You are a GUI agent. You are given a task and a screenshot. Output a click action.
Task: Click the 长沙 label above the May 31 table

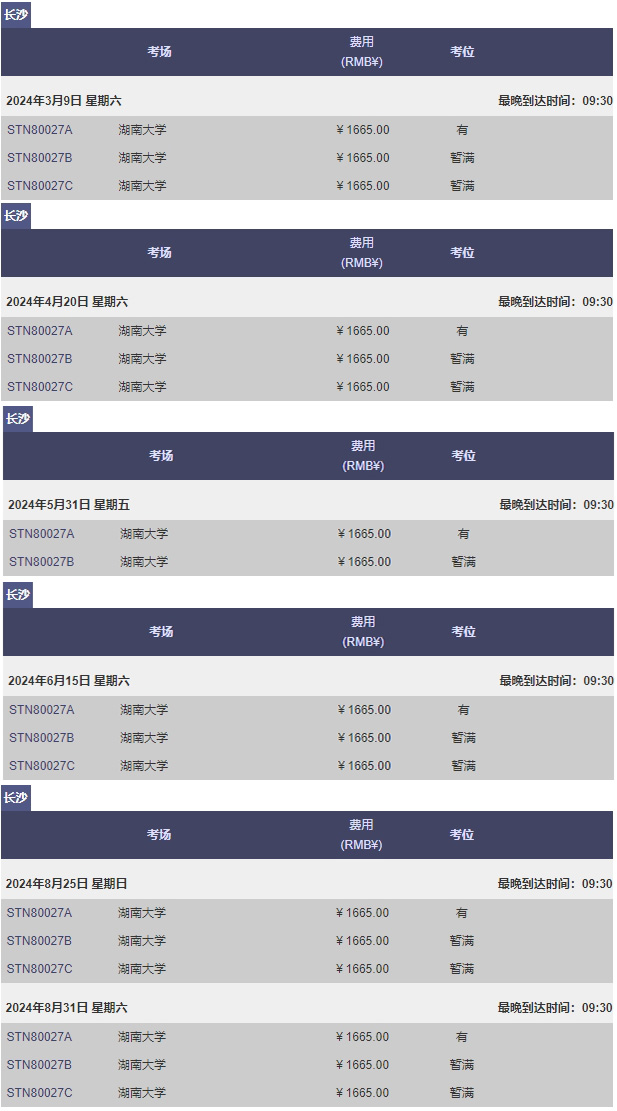click(x=18, y=419)
